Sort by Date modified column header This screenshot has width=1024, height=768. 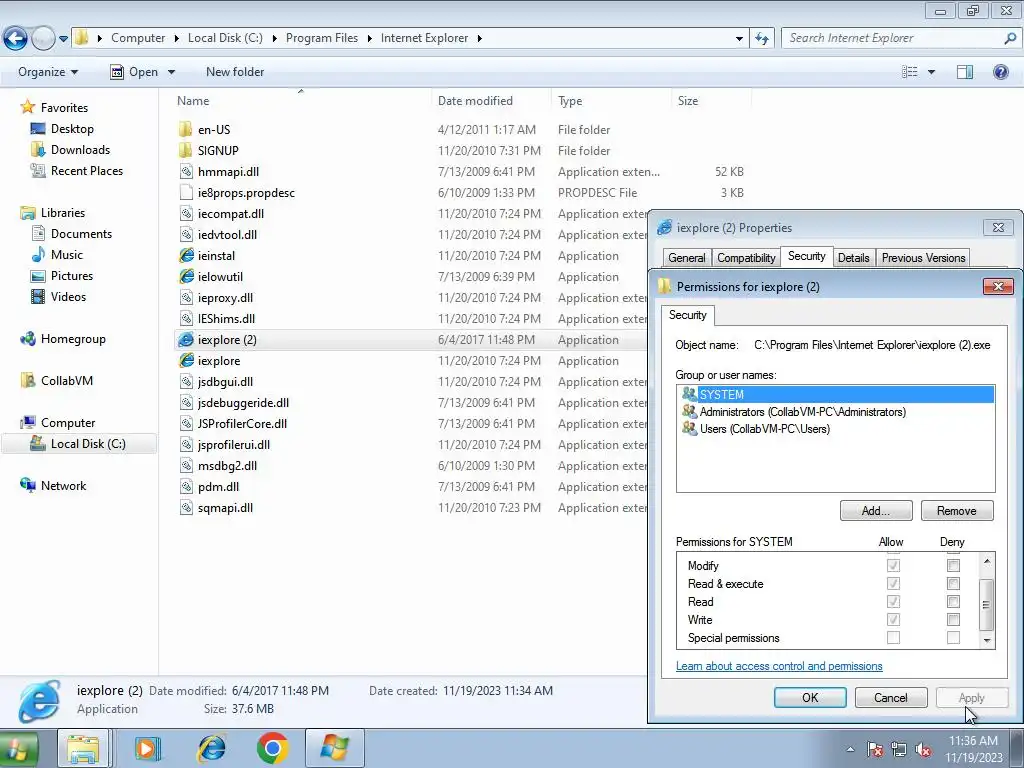(475, 101)
